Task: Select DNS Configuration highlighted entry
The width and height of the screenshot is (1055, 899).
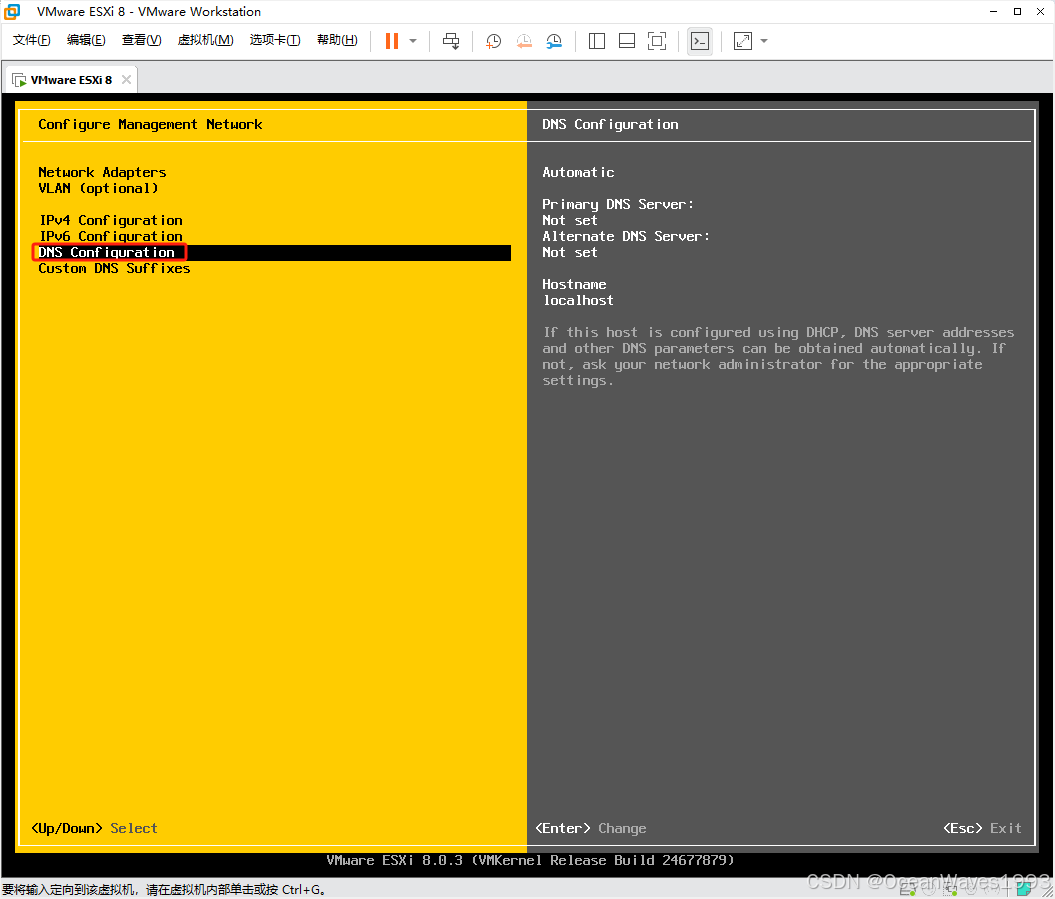Action: (272, 252)
